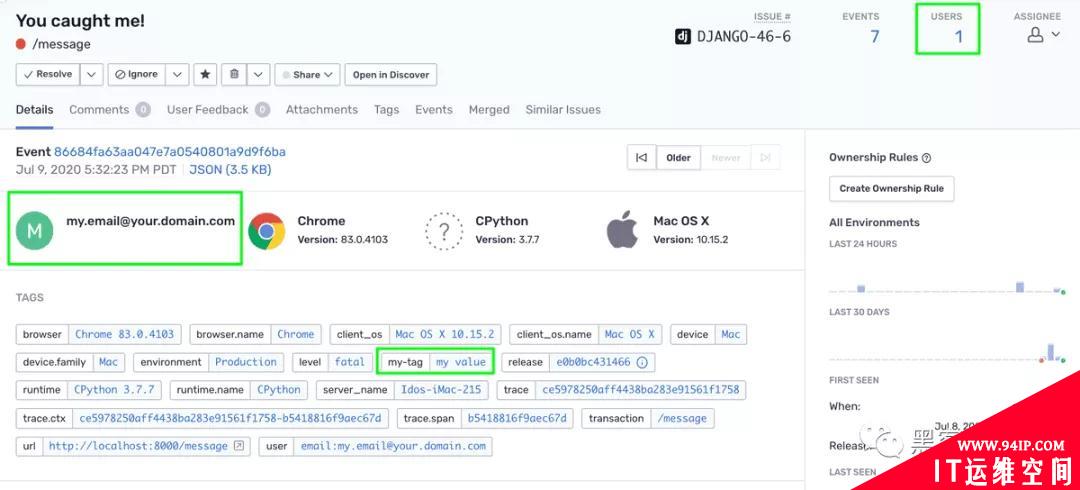Screen dimensions: 1080x490
Task: Select environment tag value Production
Action: pos(246,362)
